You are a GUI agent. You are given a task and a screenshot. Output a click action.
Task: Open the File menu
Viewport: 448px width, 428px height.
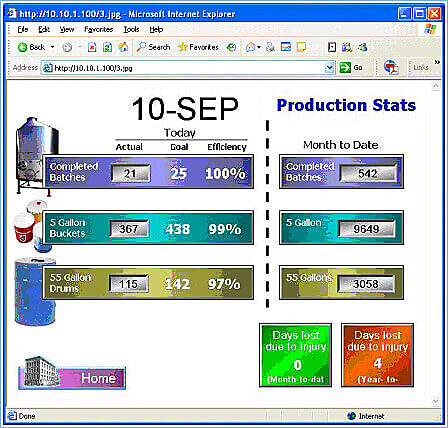click(23, 29)
